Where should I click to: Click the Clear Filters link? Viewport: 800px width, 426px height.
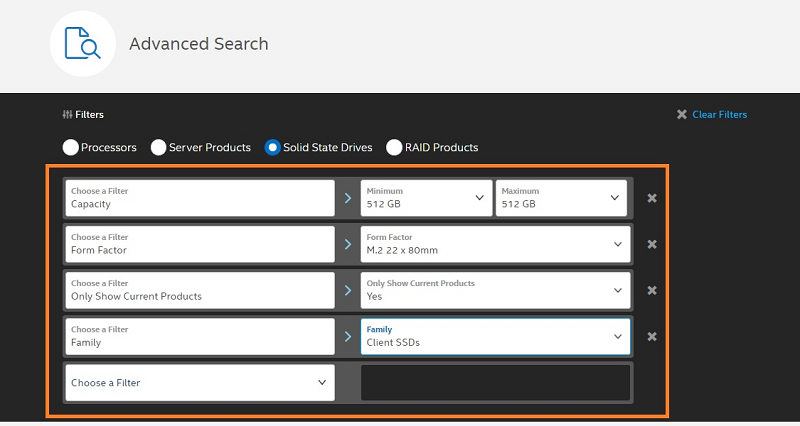click(x=712, y=115)
